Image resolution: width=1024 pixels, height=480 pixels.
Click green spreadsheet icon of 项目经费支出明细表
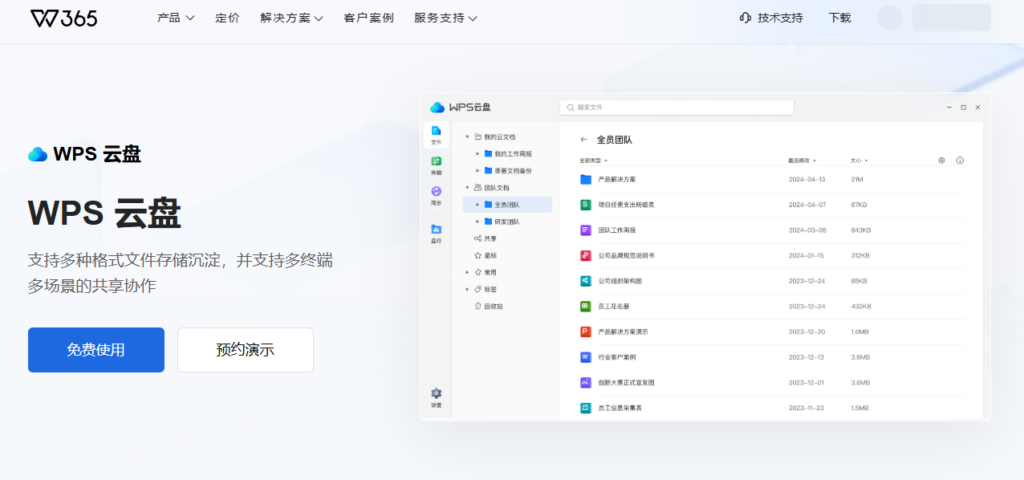pyautogui.click(x=586, y=204)
